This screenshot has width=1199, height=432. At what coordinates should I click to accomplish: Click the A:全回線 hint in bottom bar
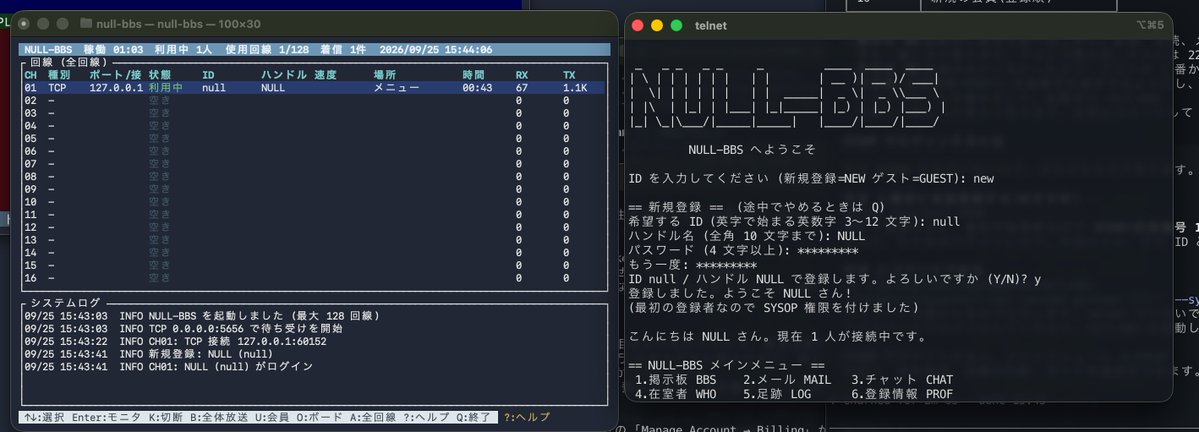[x=373, y=417]
